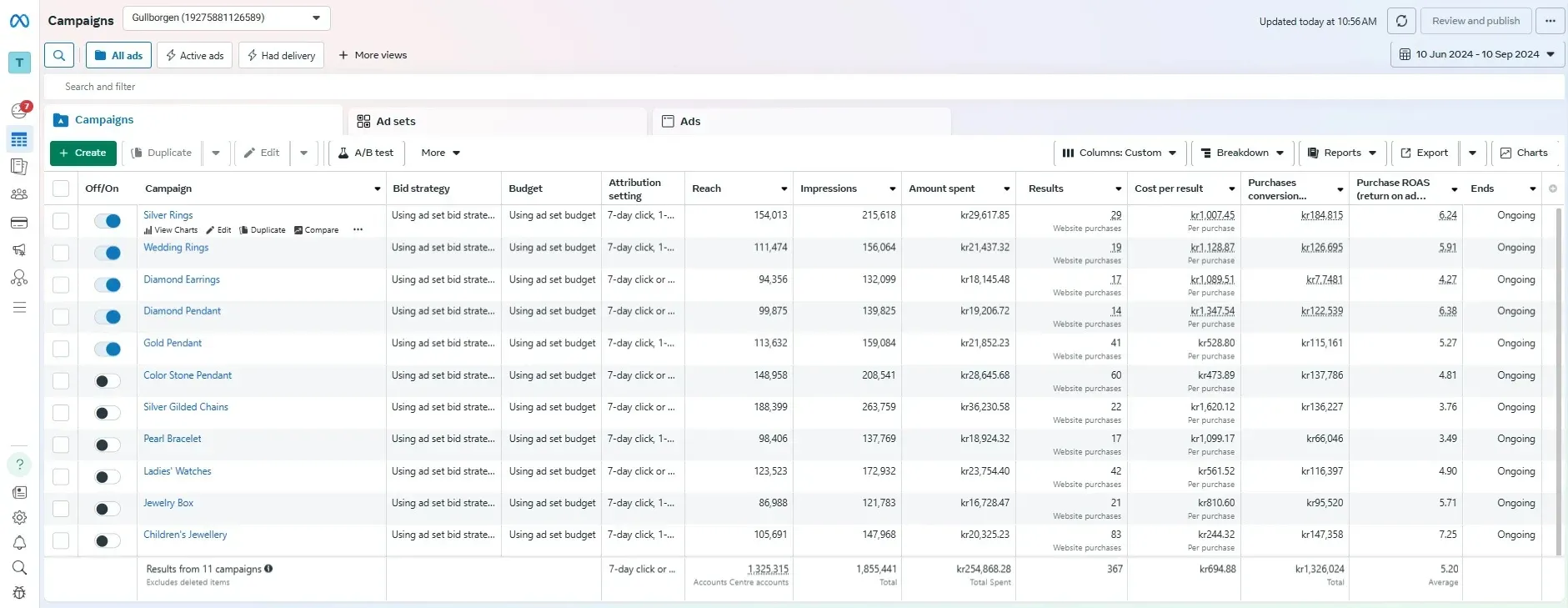The image size is (1568, 608).
Task: Select the Campaigns table icon in sidebar
Action: tap(19, 139)
